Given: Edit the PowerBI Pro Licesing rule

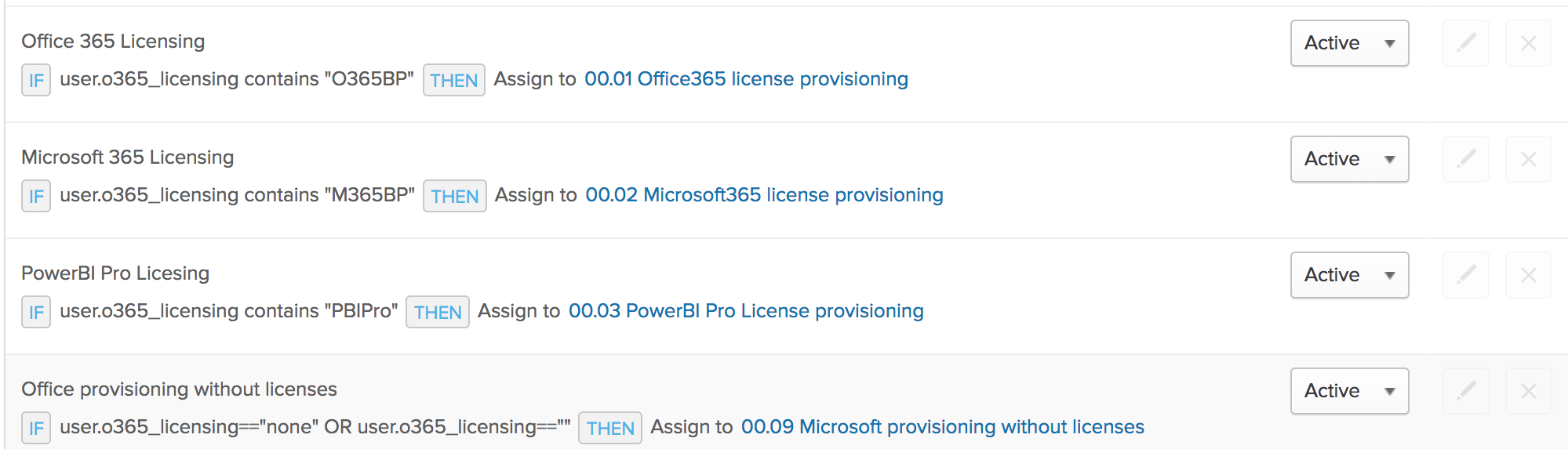Looking at the screenshot, I should pyautogui.click(x=1466, y=275).
